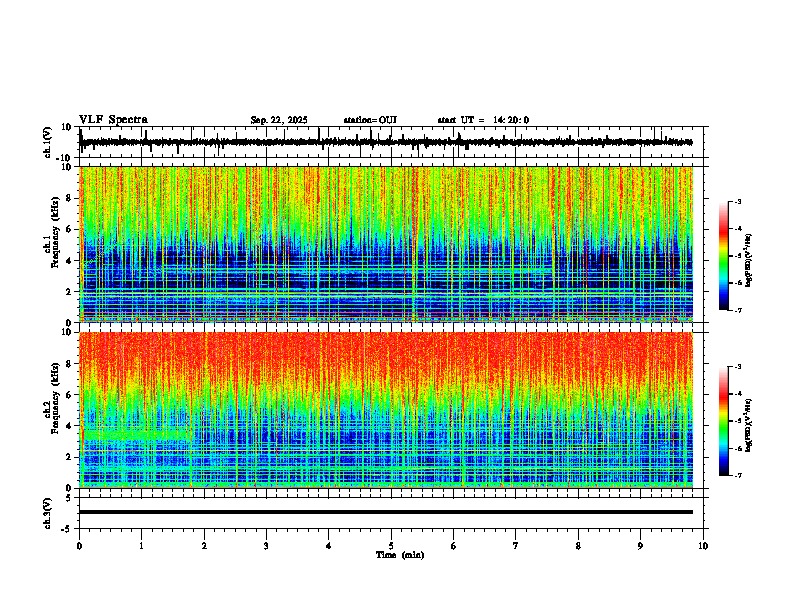Click the ch.1 color scale log(PSD) unit label
Screen dimensions: 792x612
749,261
